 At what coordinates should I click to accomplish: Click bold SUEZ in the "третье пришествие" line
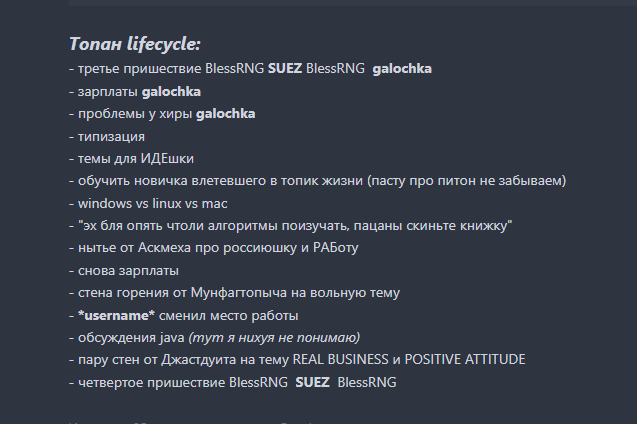coord(285,69)
